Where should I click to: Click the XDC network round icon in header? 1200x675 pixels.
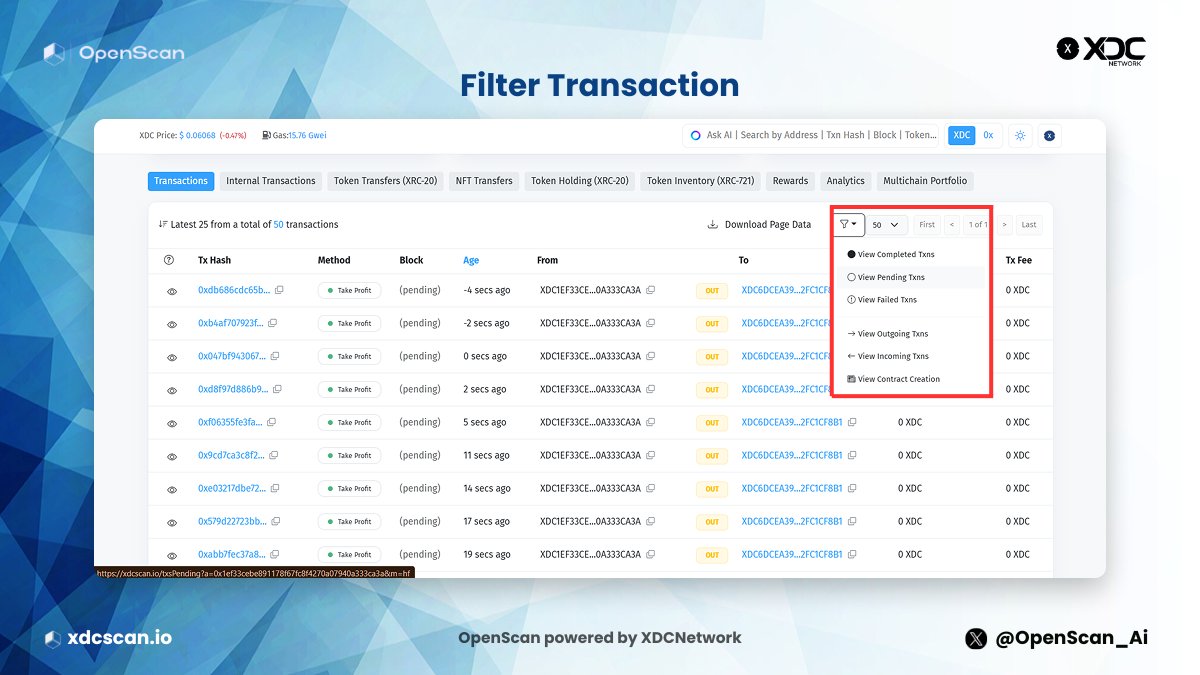(x=1049, y=135)
